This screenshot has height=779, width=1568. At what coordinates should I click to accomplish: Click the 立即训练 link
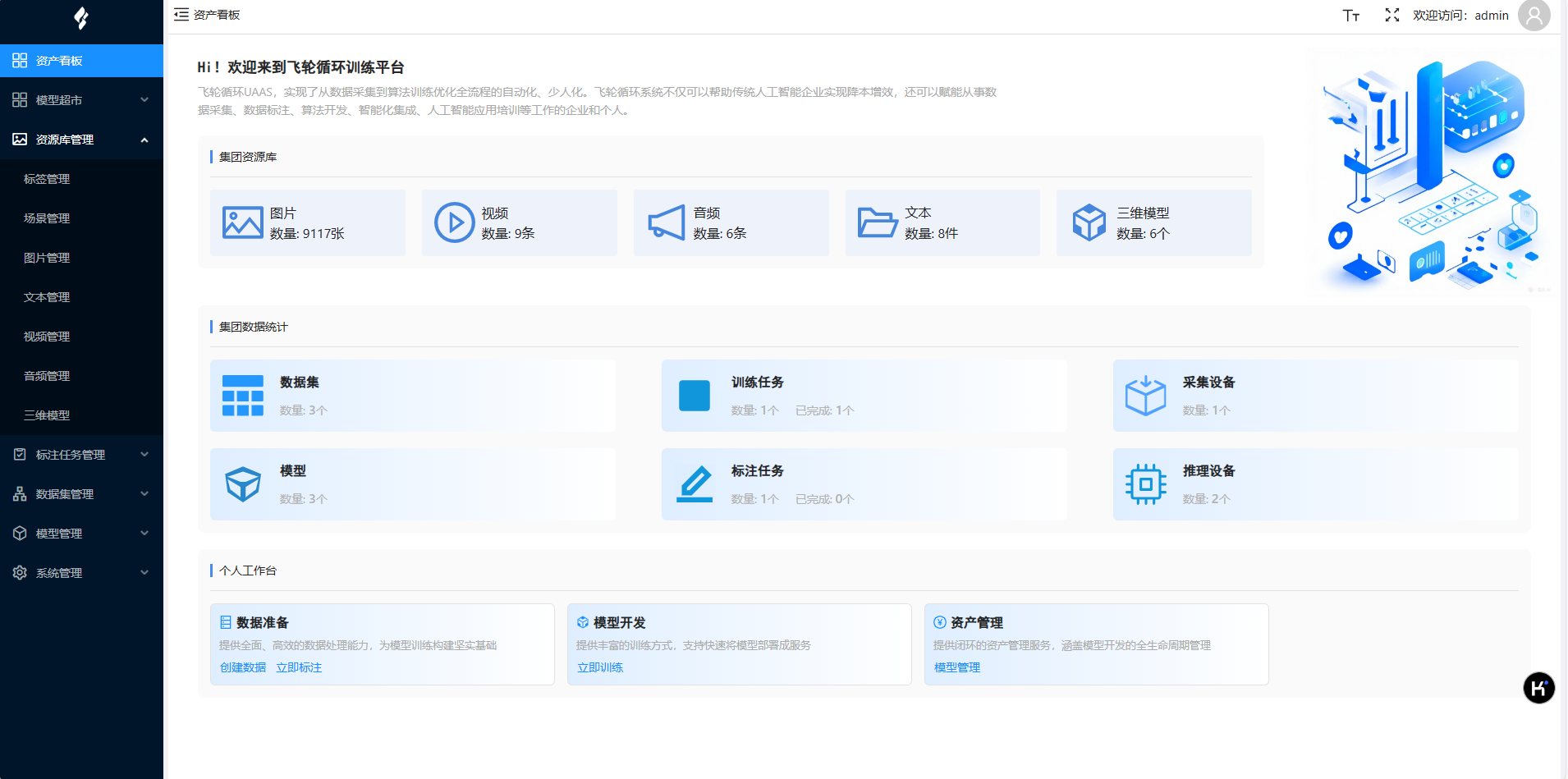point(600,667)
